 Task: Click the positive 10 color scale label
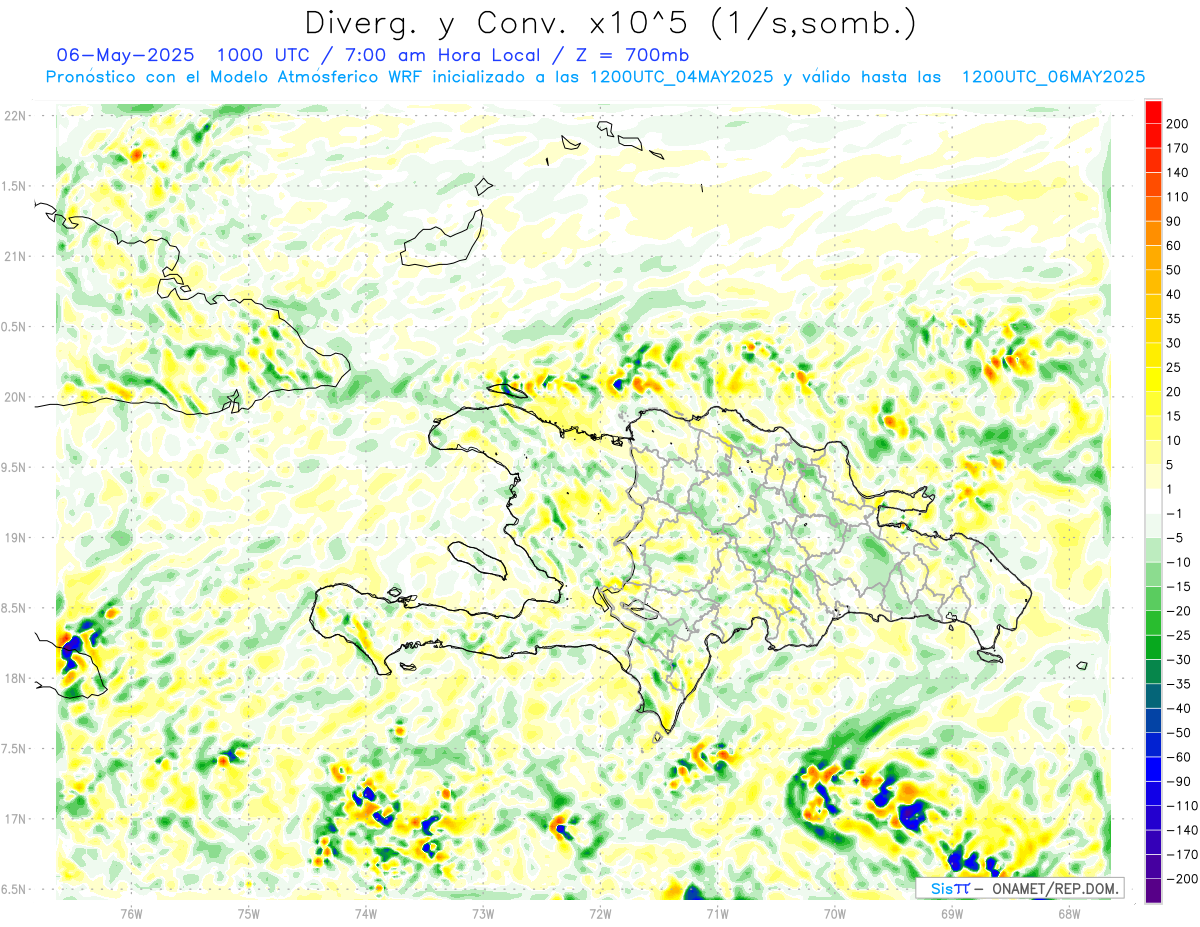1174,441
